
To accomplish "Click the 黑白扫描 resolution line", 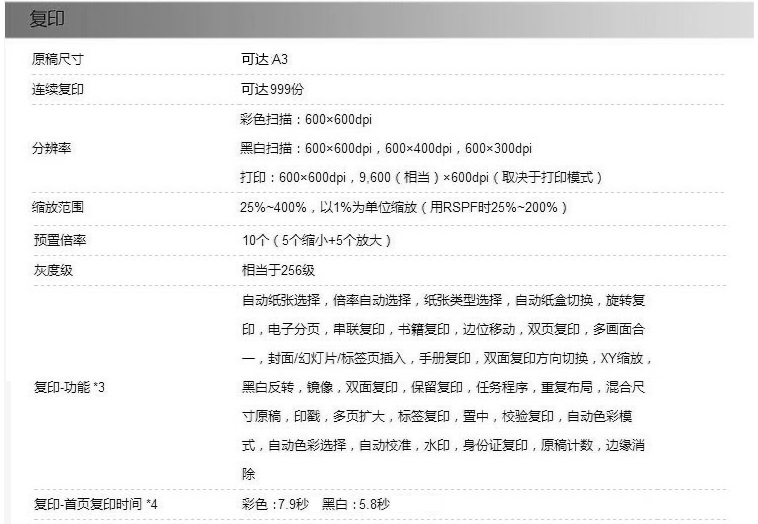I will click(x=386, y=148).
